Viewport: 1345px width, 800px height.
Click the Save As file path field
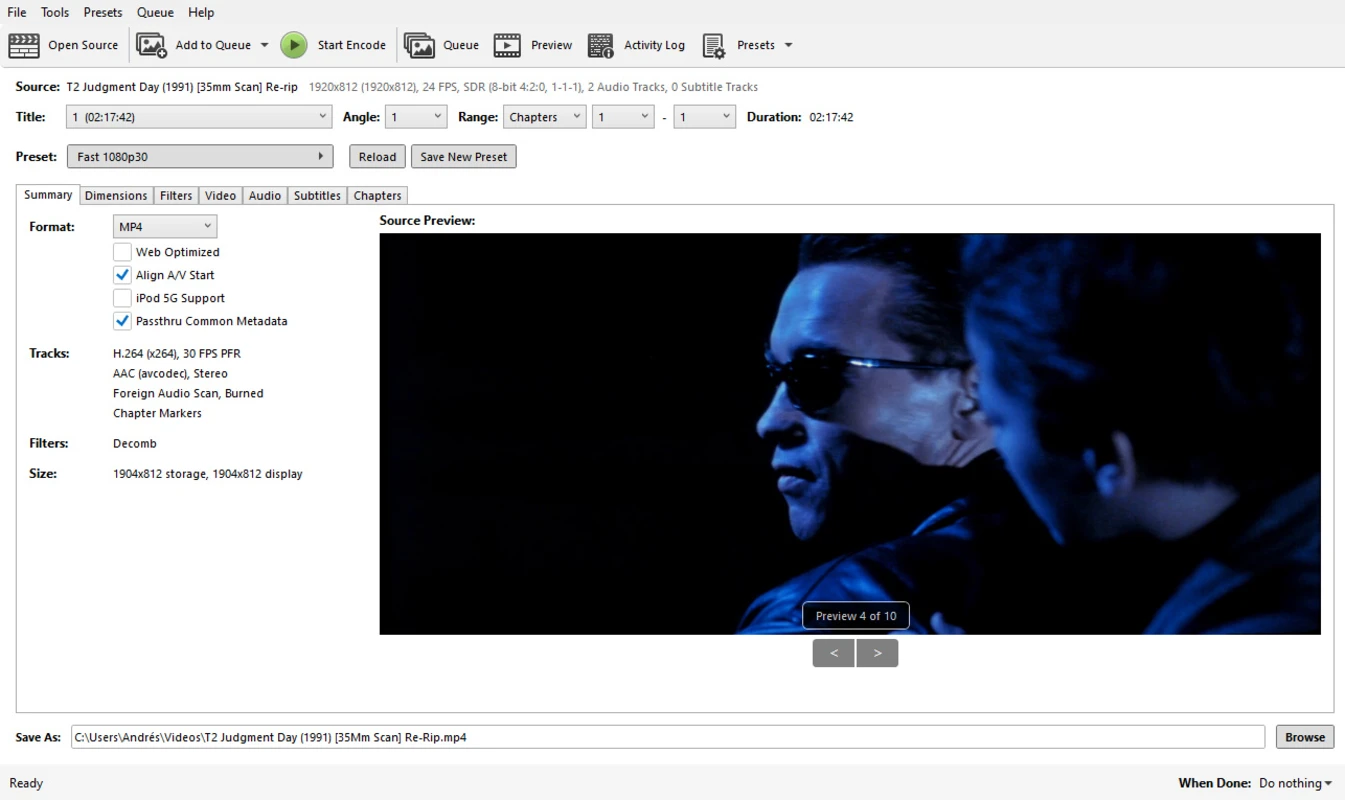coord(667,737)
